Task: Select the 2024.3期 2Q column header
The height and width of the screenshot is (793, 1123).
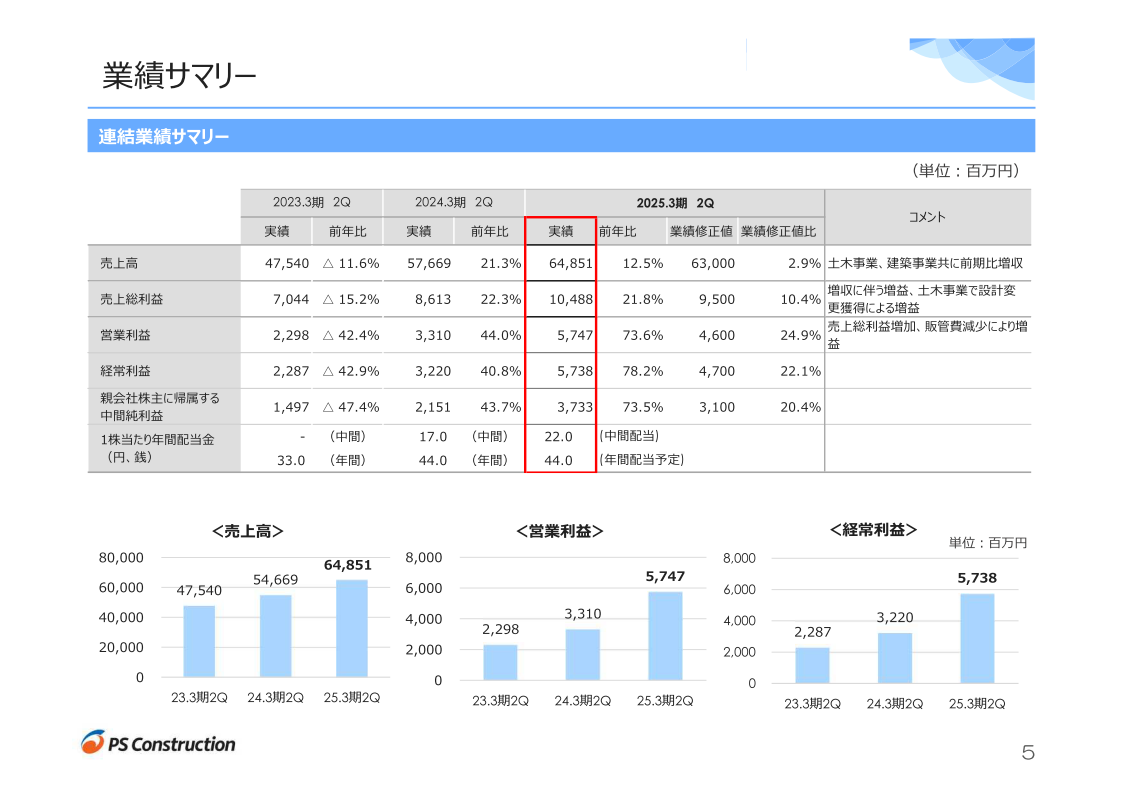Action: [454, 202]
